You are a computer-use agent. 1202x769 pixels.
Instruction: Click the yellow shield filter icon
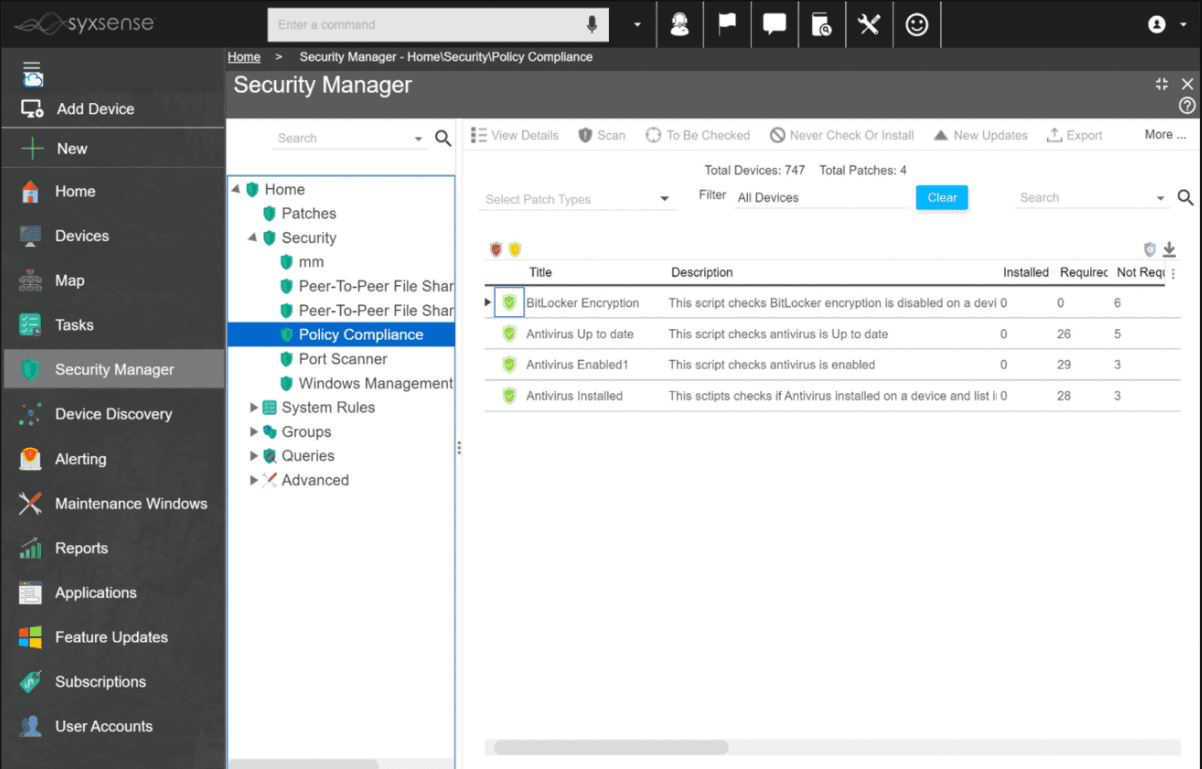tap(514, 249)
